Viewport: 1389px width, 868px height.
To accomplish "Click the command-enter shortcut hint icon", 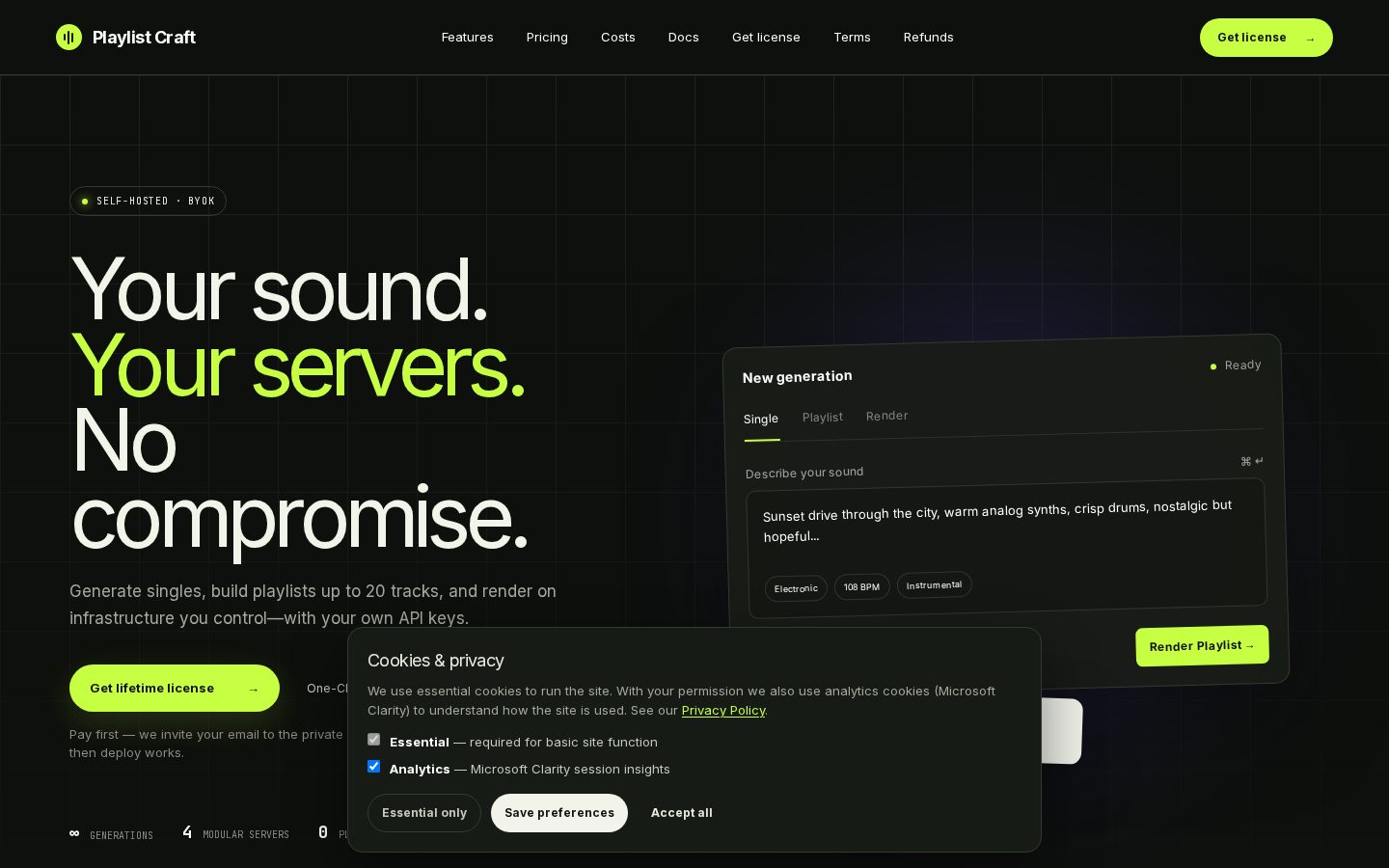I will point(1252,461).
